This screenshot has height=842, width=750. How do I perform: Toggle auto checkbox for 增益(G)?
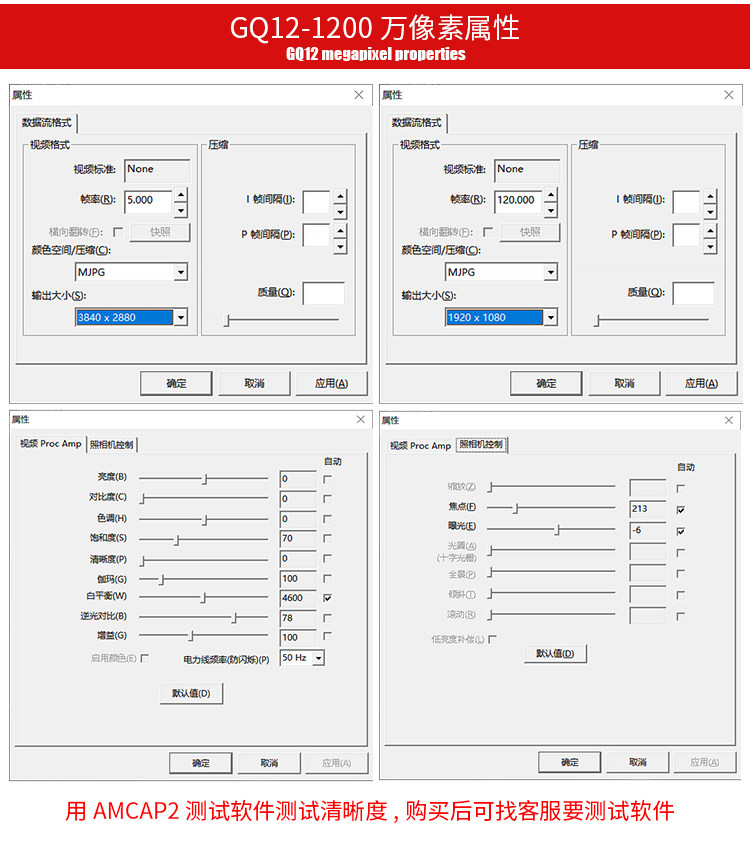pyautogui.click(x=327, y=636)
